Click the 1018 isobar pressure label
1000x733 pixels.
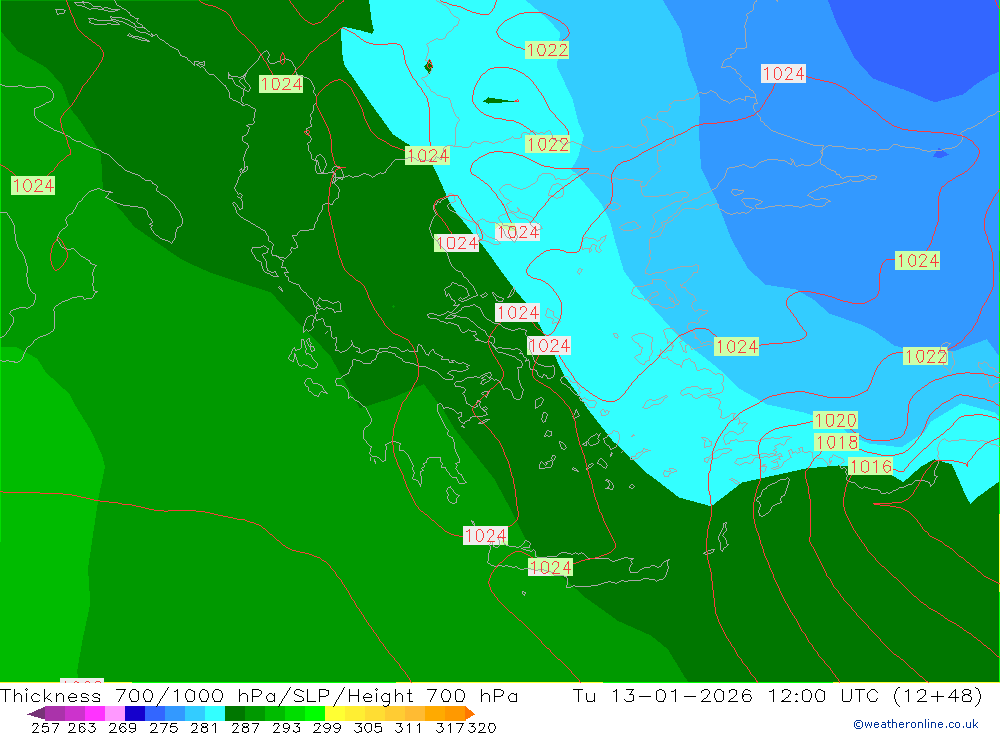click(837, 442)
